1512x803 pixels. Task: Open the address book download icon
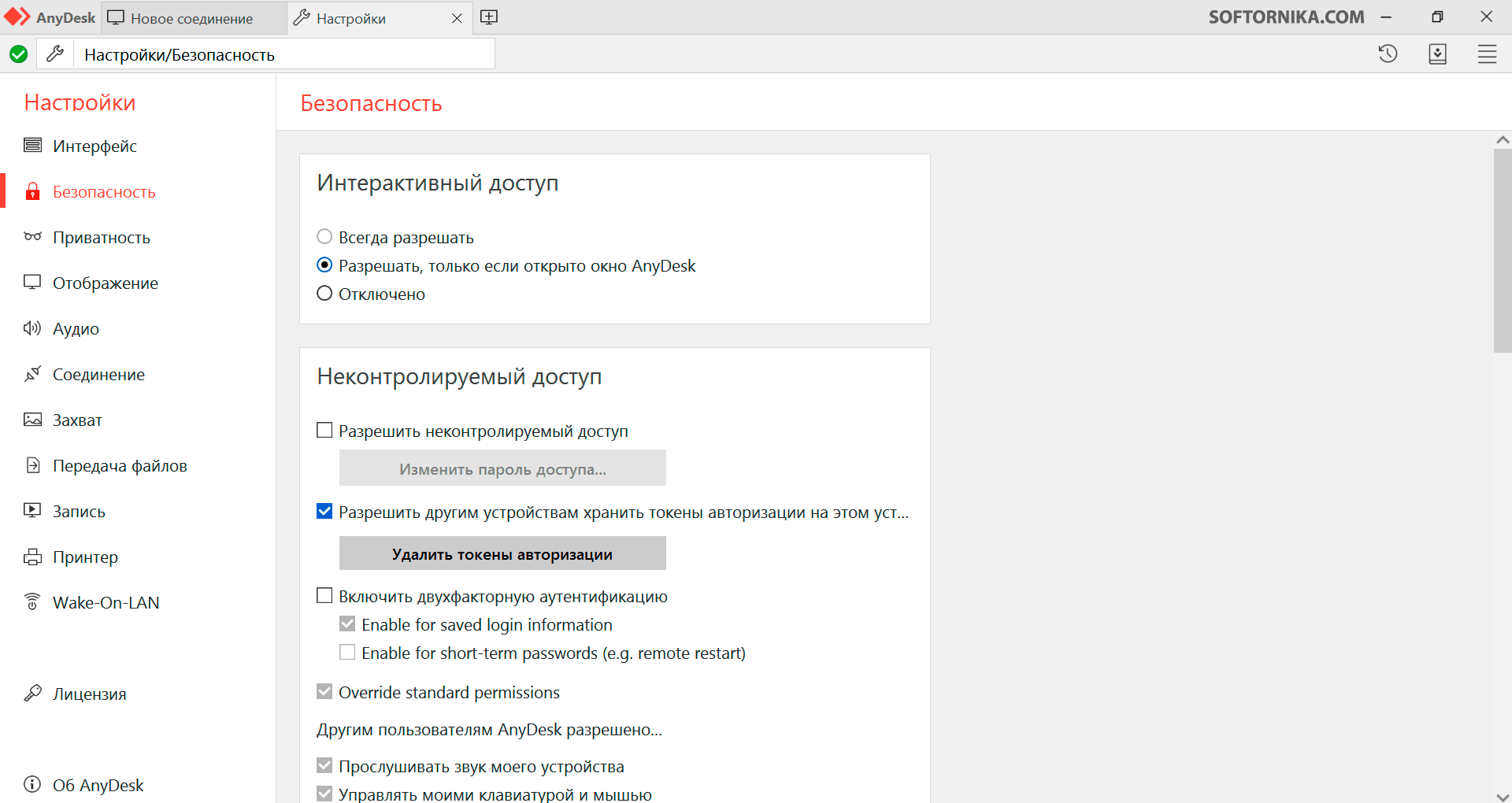(x=1437, y=54)
